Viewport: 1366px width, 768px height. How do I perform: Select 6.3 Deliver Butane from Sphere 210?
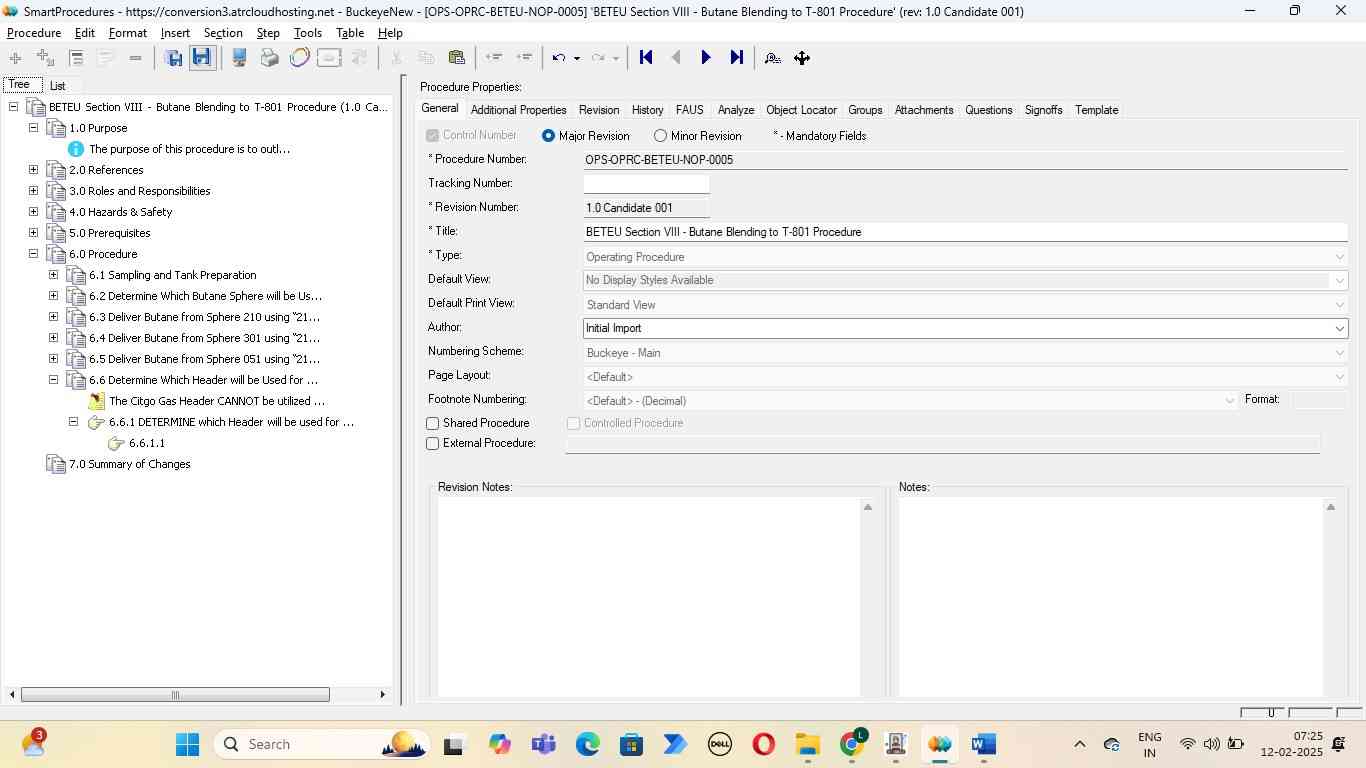[x=204, y=317]
